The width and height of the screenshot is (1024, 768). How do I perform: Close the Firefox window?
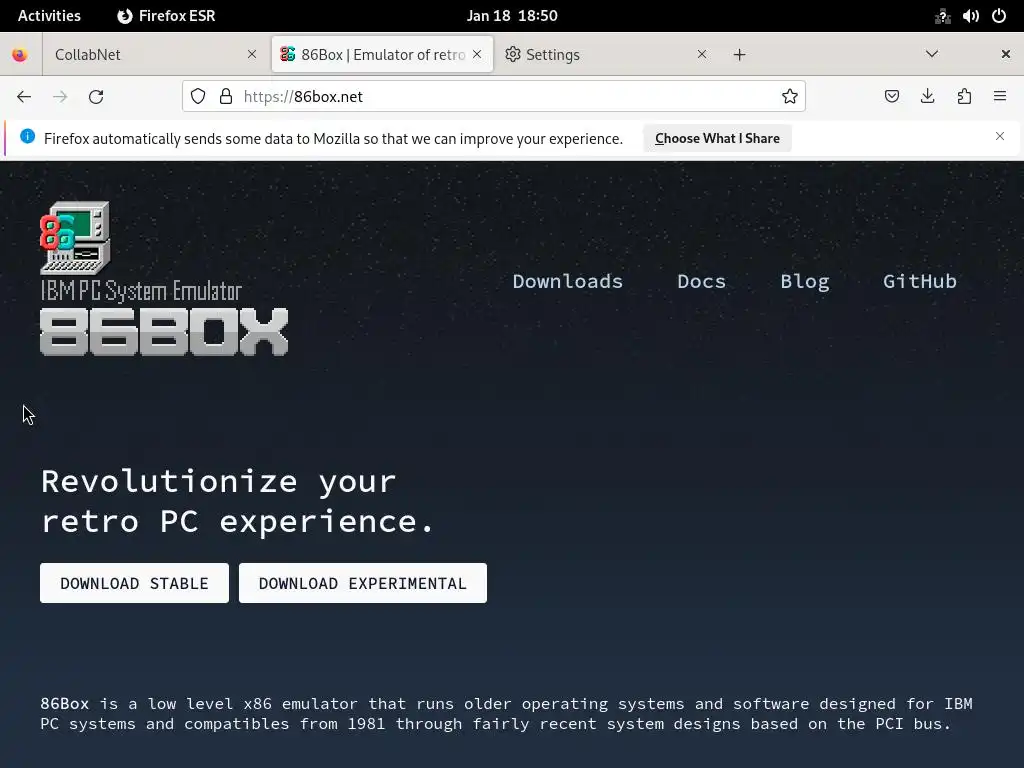tap(1006, 54)
